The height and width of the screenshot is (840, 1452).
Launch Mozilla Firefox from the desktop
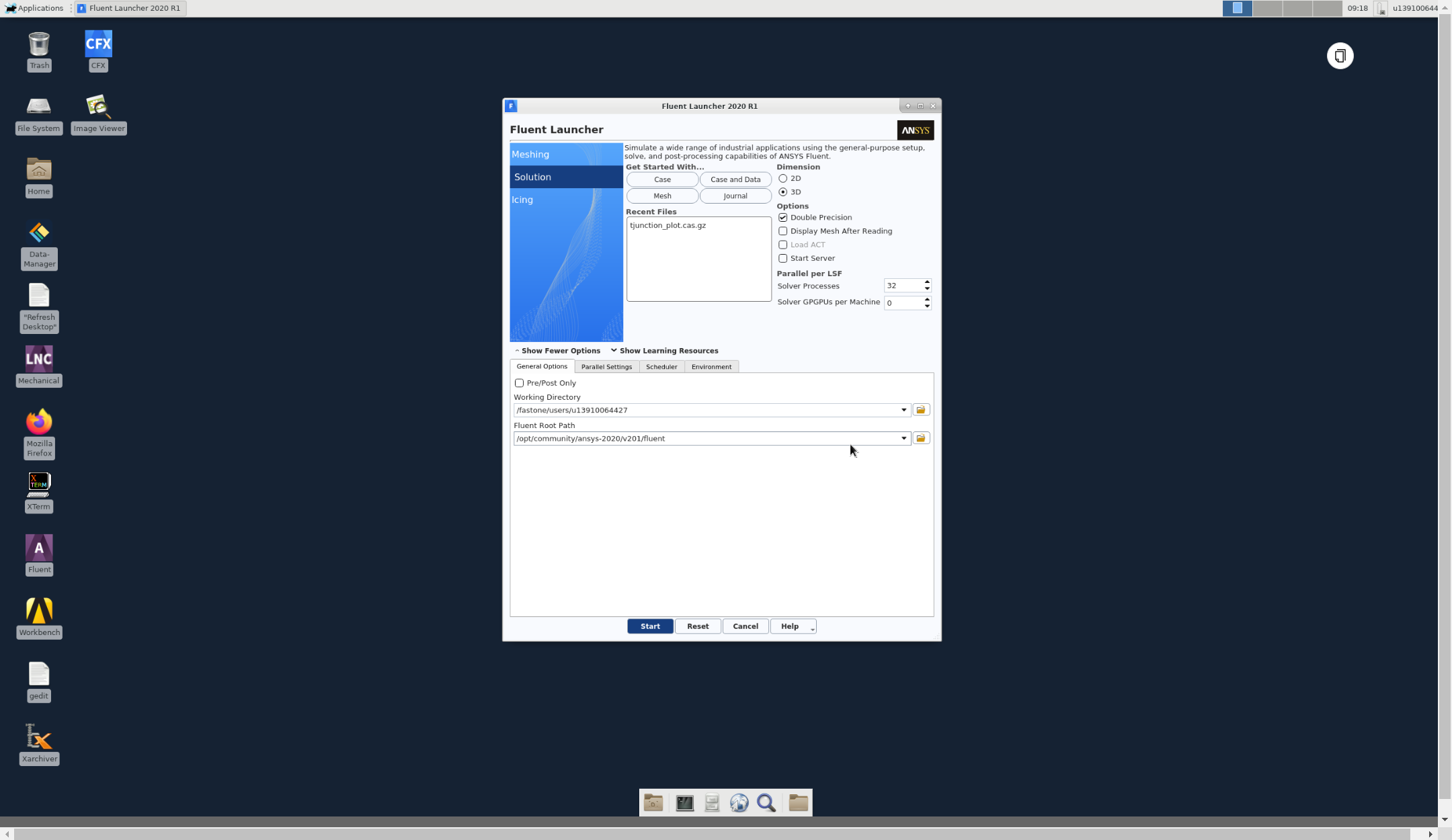(39, 434)
